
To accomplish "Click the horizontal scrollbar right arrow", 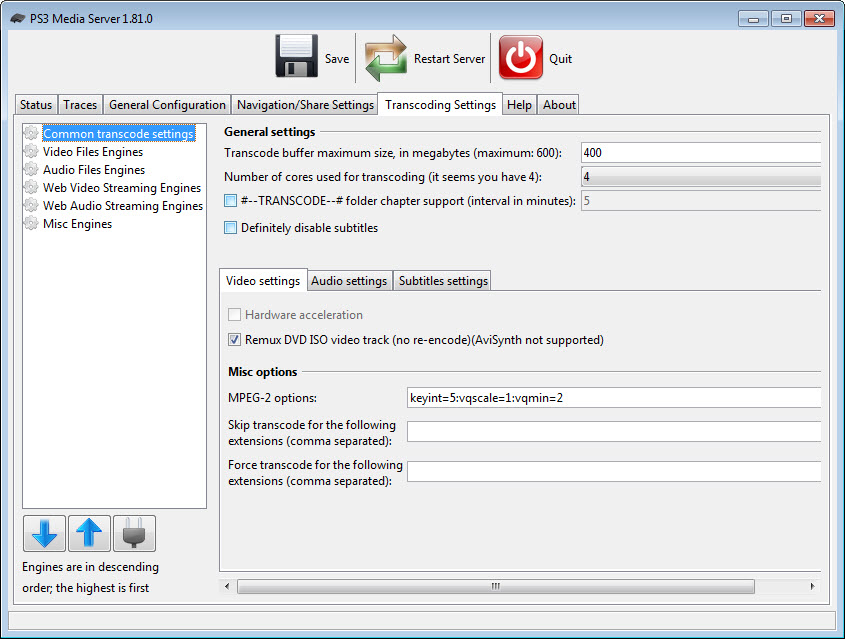I will tap(812, 586).
